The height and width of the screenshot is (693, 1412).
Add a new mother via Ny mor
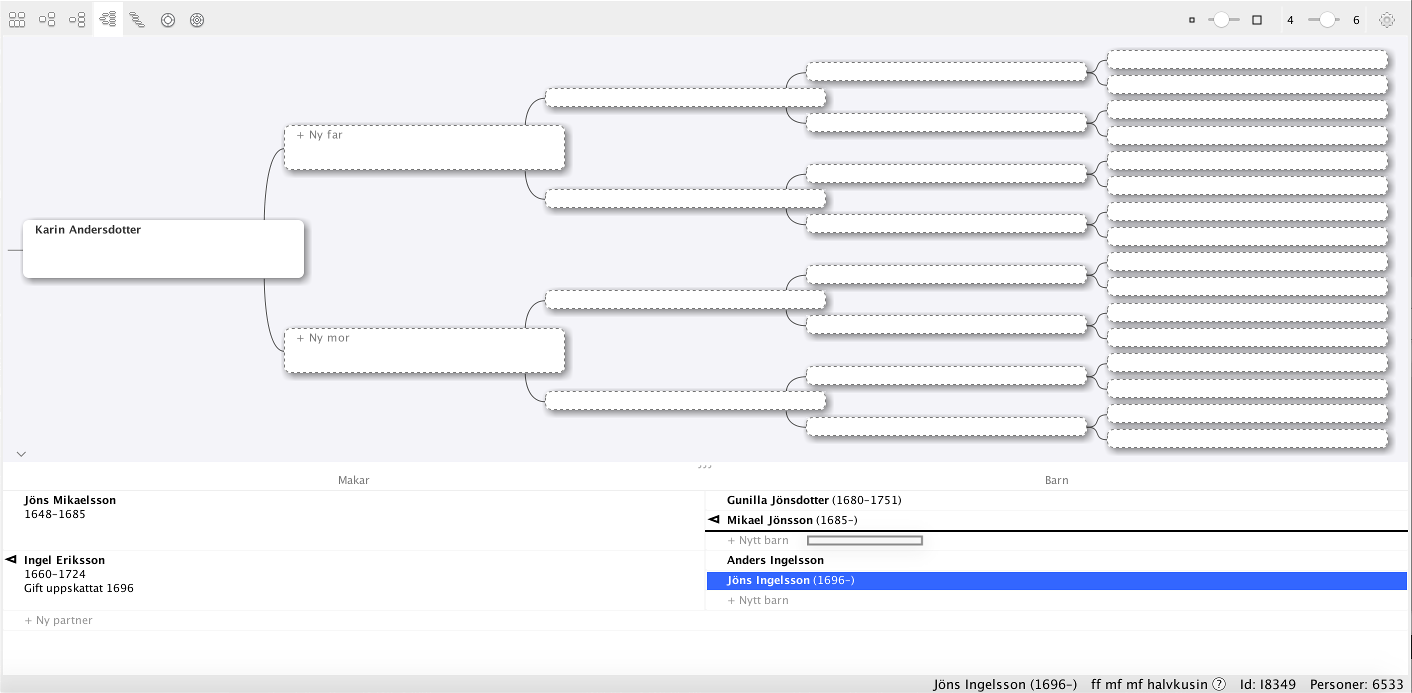point(326,338)
